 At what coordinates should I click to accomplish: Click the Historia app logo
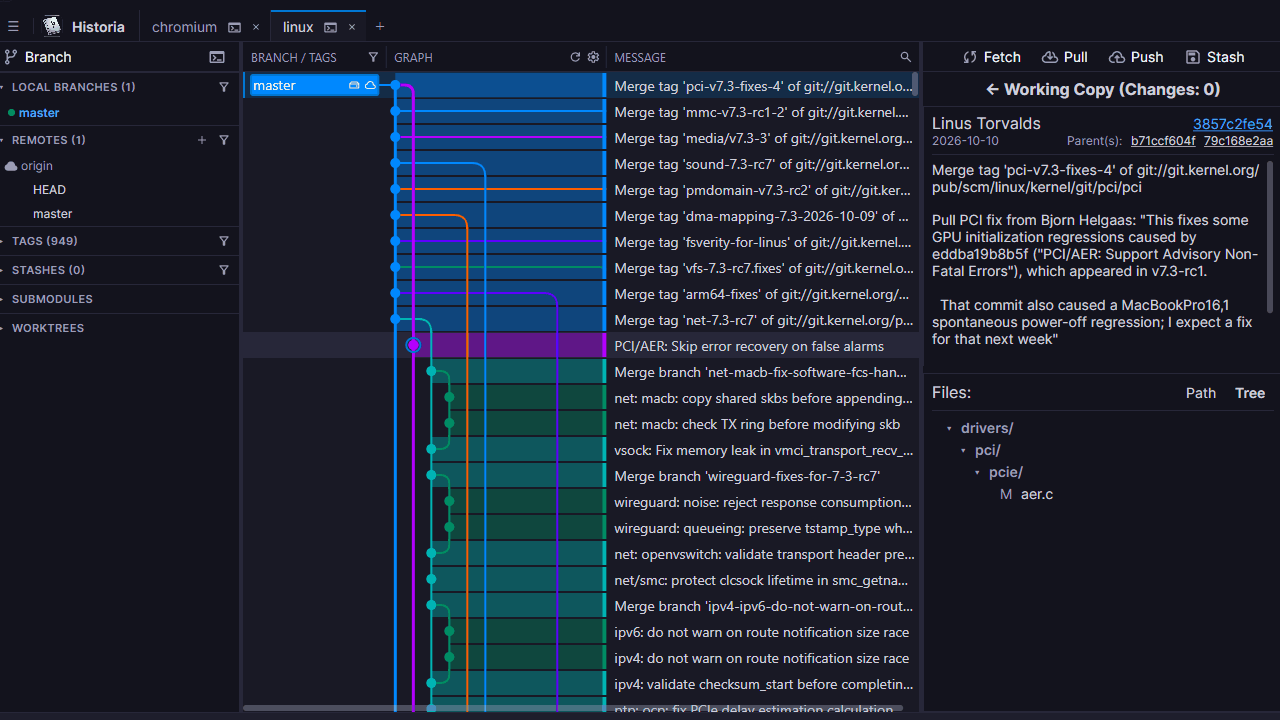pos(52,27)
